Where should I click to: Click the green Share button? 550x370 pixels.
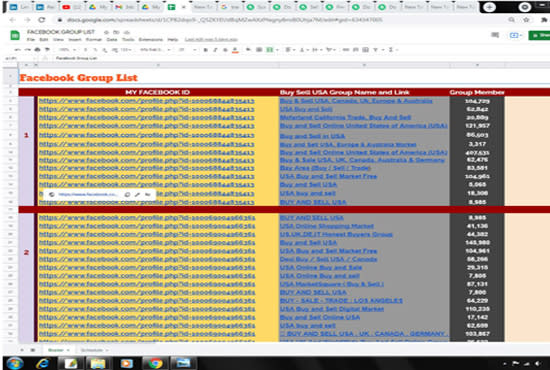pos(539,35)
